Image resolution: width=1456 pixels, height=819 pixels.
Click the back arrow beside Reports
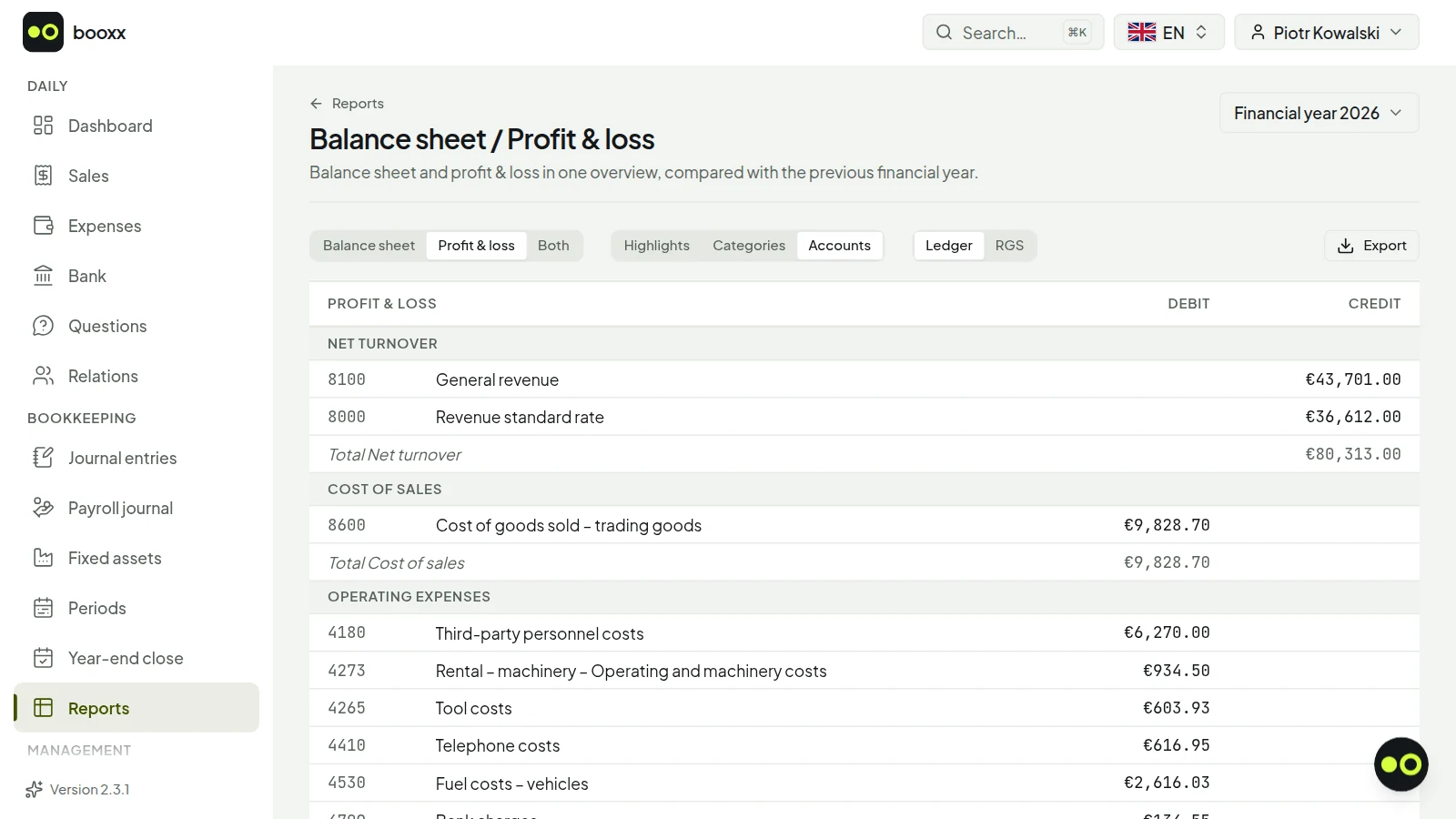[x=316, y=104]
